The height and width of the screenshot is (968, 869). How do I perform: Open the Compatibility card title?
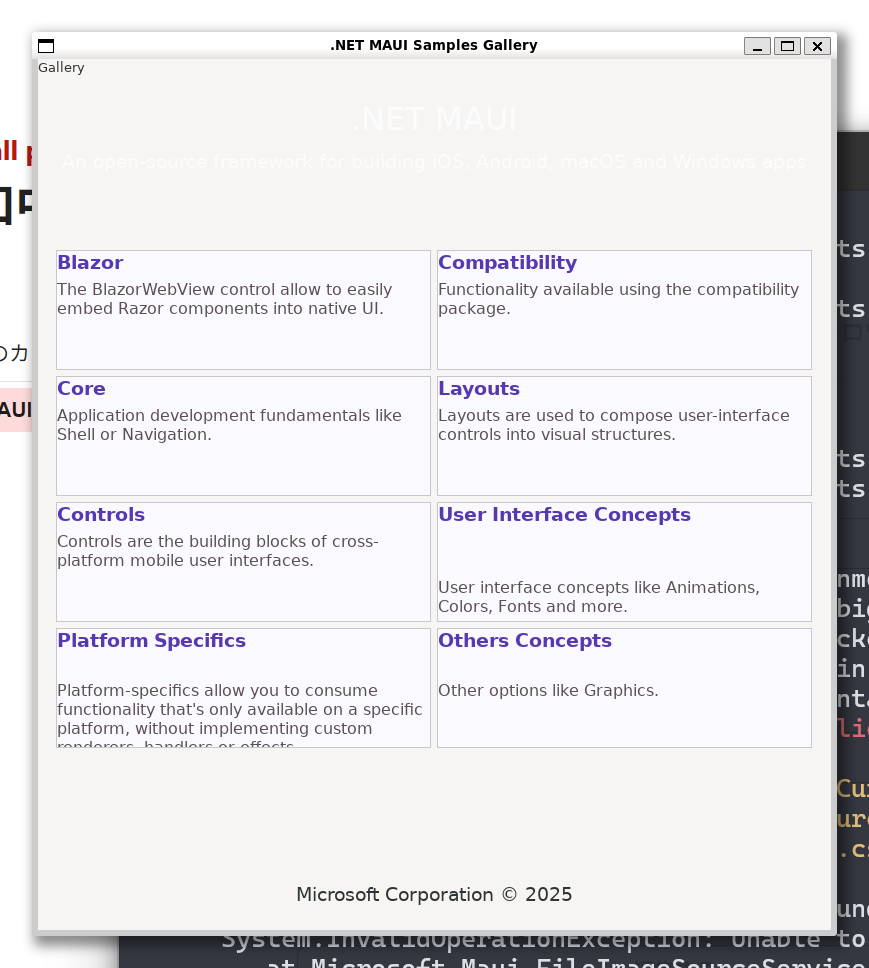pyautogui.click(x=507, y=262)
